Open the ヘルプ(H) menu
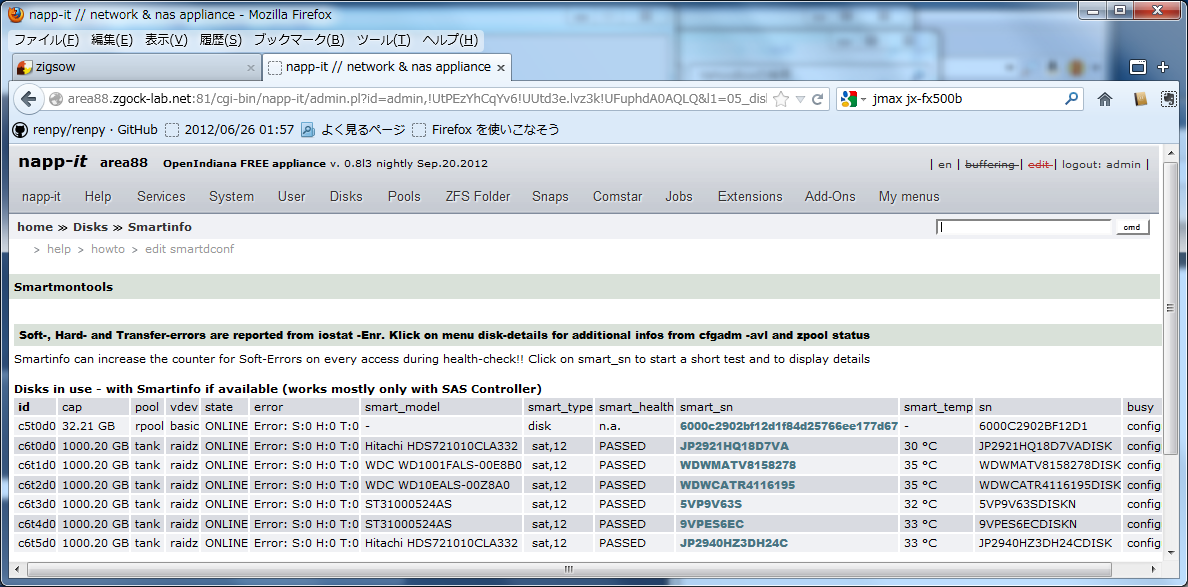 pos(450,40)
